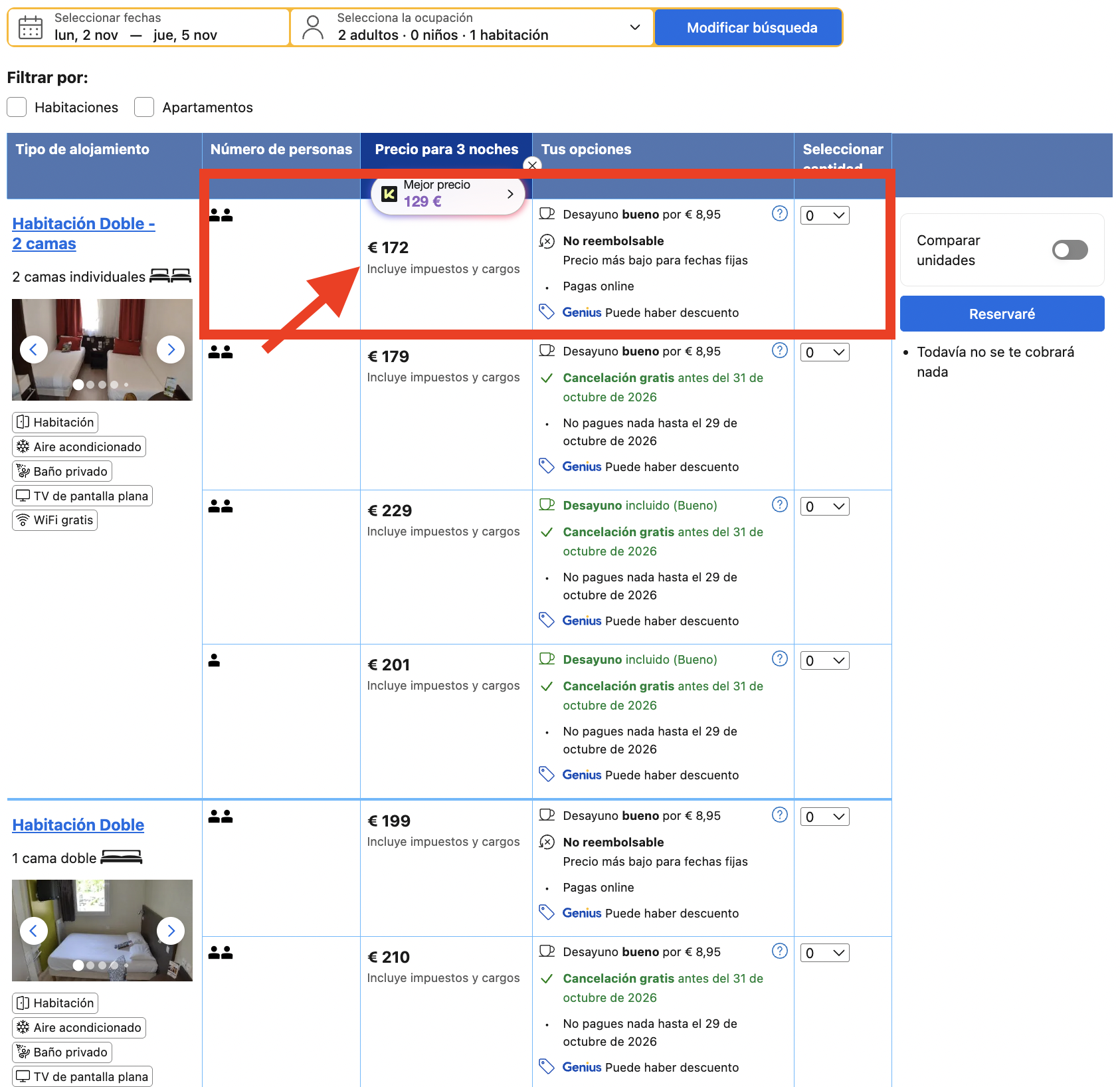Viewport: 1120px width, 1087px height.
Task: Close the Mejor precio popup
Action: click(532, 165)
